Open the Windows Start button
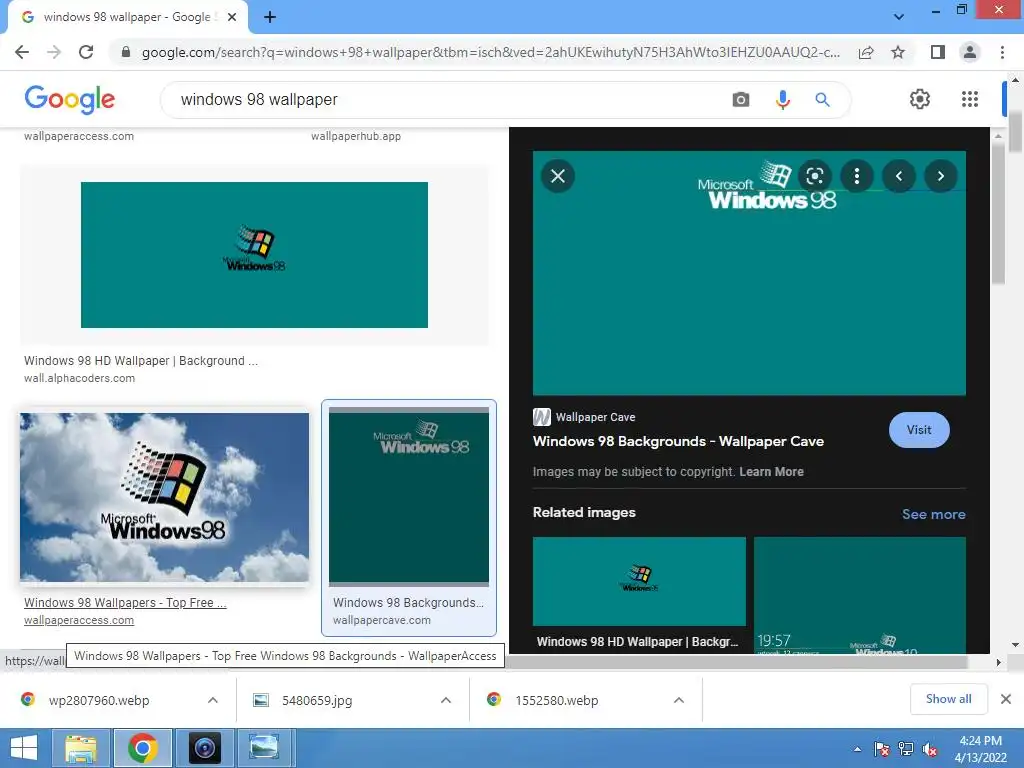The height and width of the screenshot is (768, 1024). point(24,748)
